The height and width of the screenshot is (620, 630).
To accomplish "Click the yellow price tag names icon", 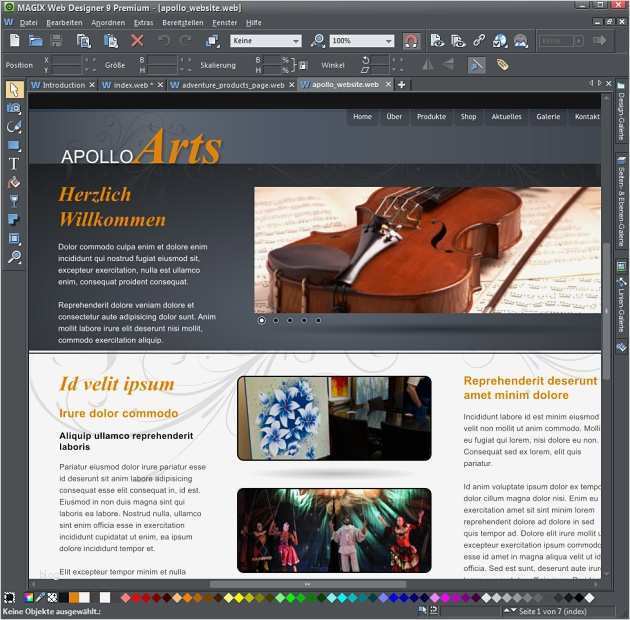I will click(x=502, y=65).
